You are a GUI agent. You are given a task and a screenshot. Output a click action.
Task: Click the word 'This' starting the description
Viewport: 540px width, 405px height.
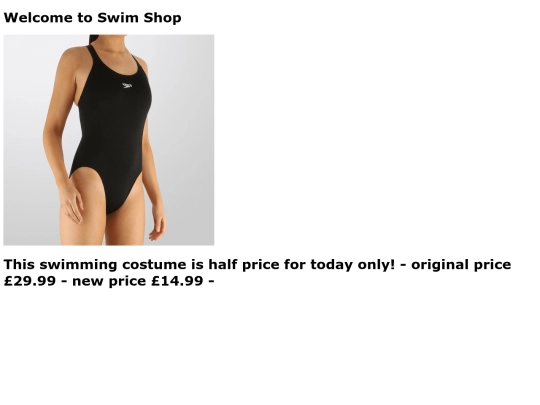tap(19, 265)
